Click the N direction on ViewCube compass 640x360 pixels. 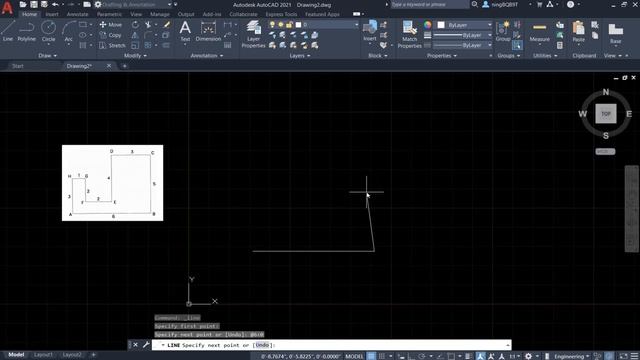606,92
